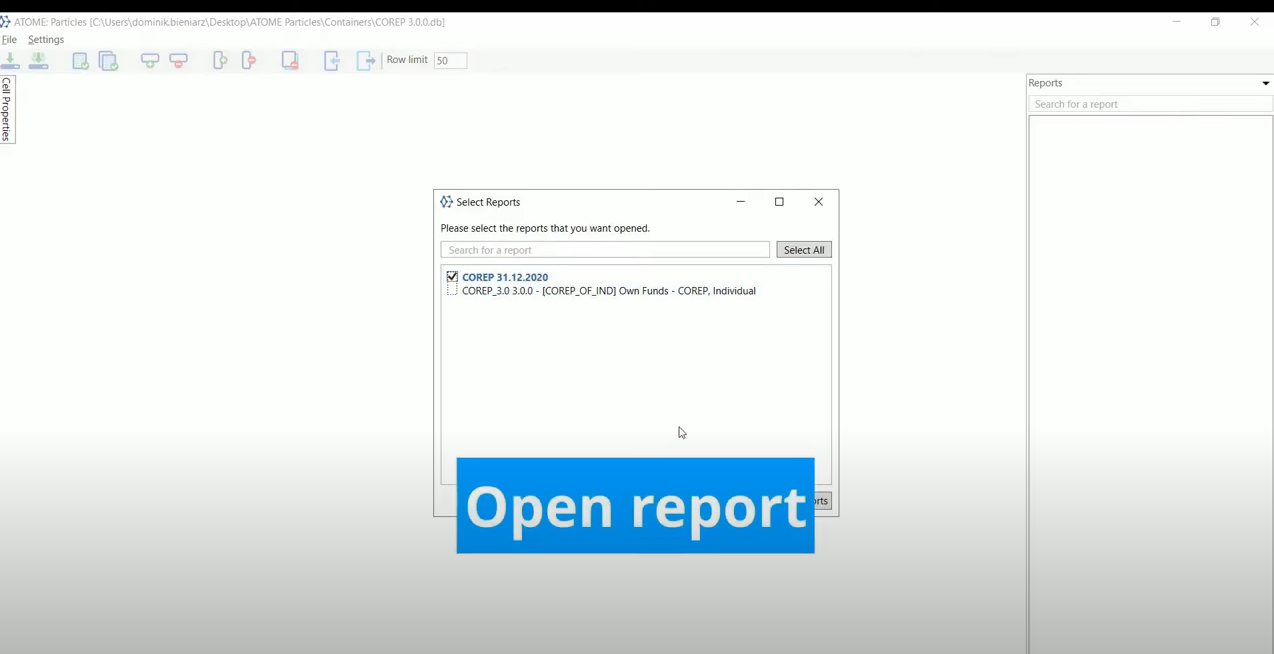Click the remove row icon with red minus
1274x654 pixels.
[179, 61]
